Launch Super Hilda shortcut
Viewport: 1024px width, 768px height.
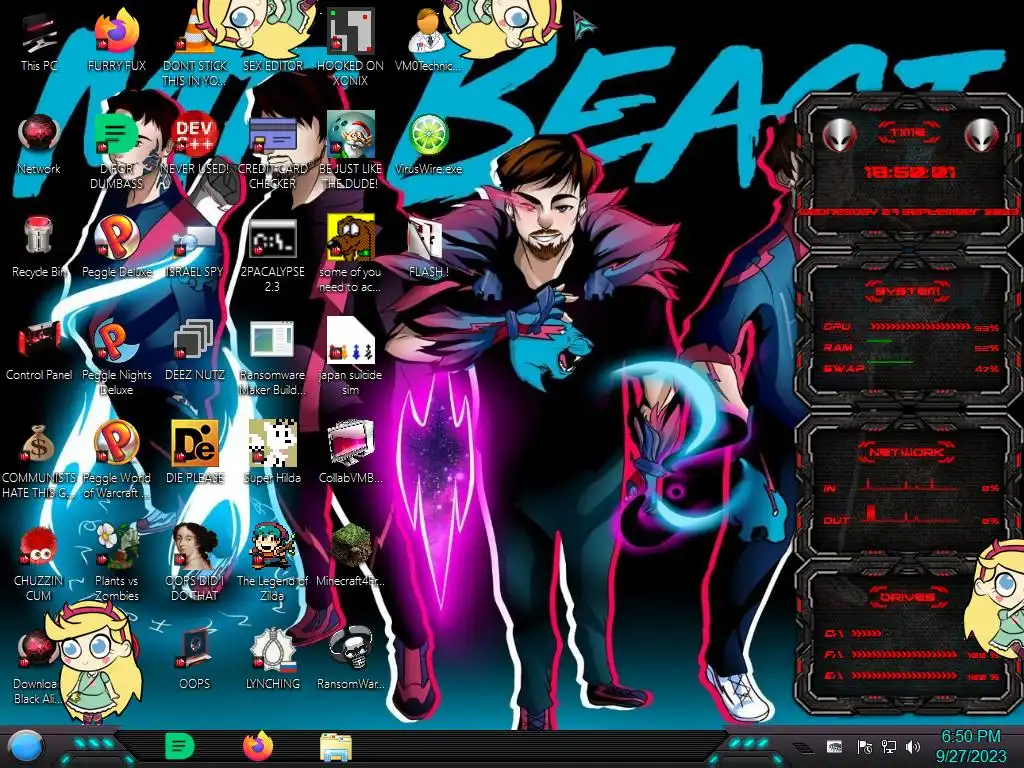pyautogui.click(x=272, y=450)
